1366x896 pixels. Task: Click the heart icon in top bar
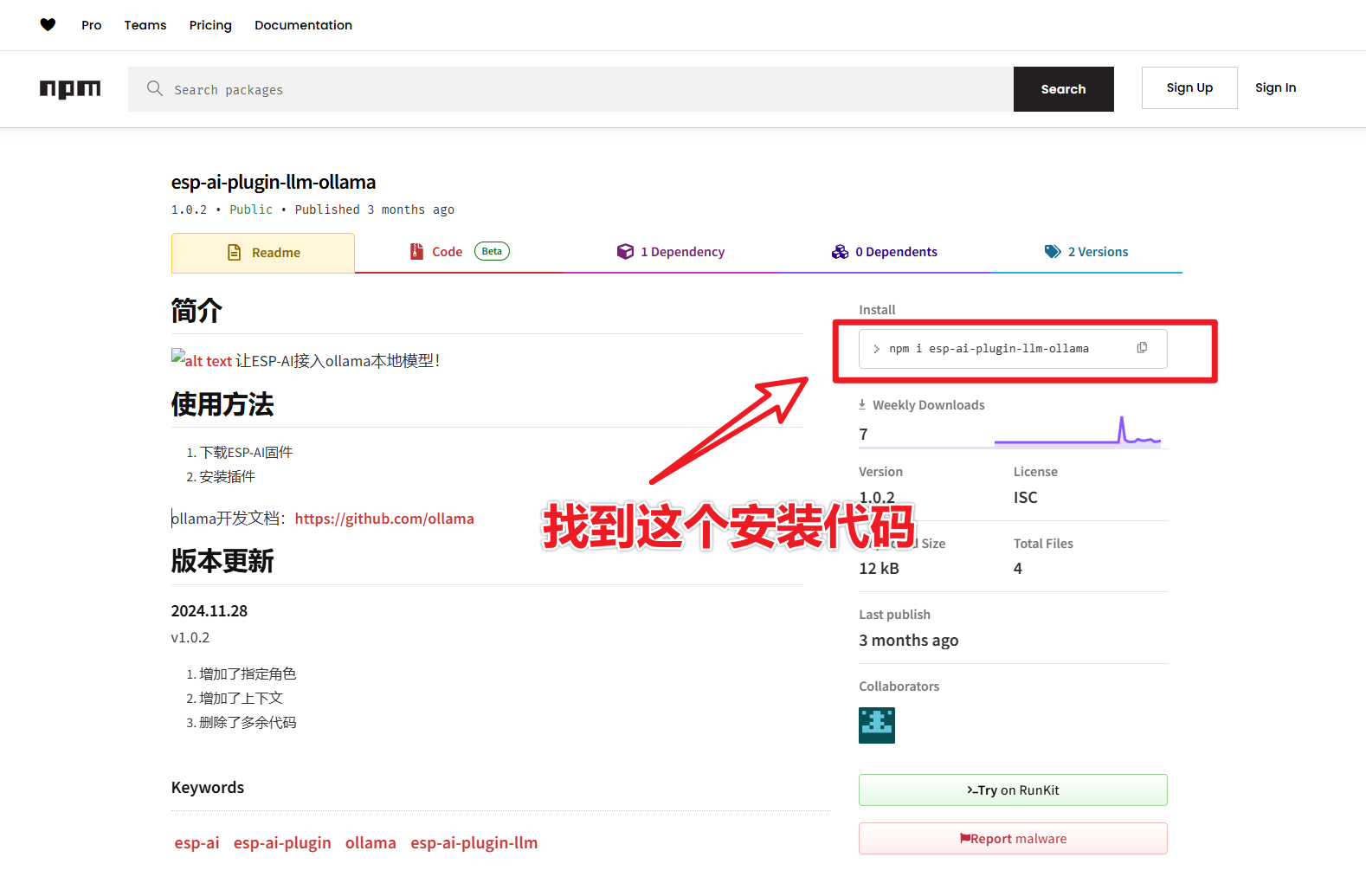pos(48,25)
